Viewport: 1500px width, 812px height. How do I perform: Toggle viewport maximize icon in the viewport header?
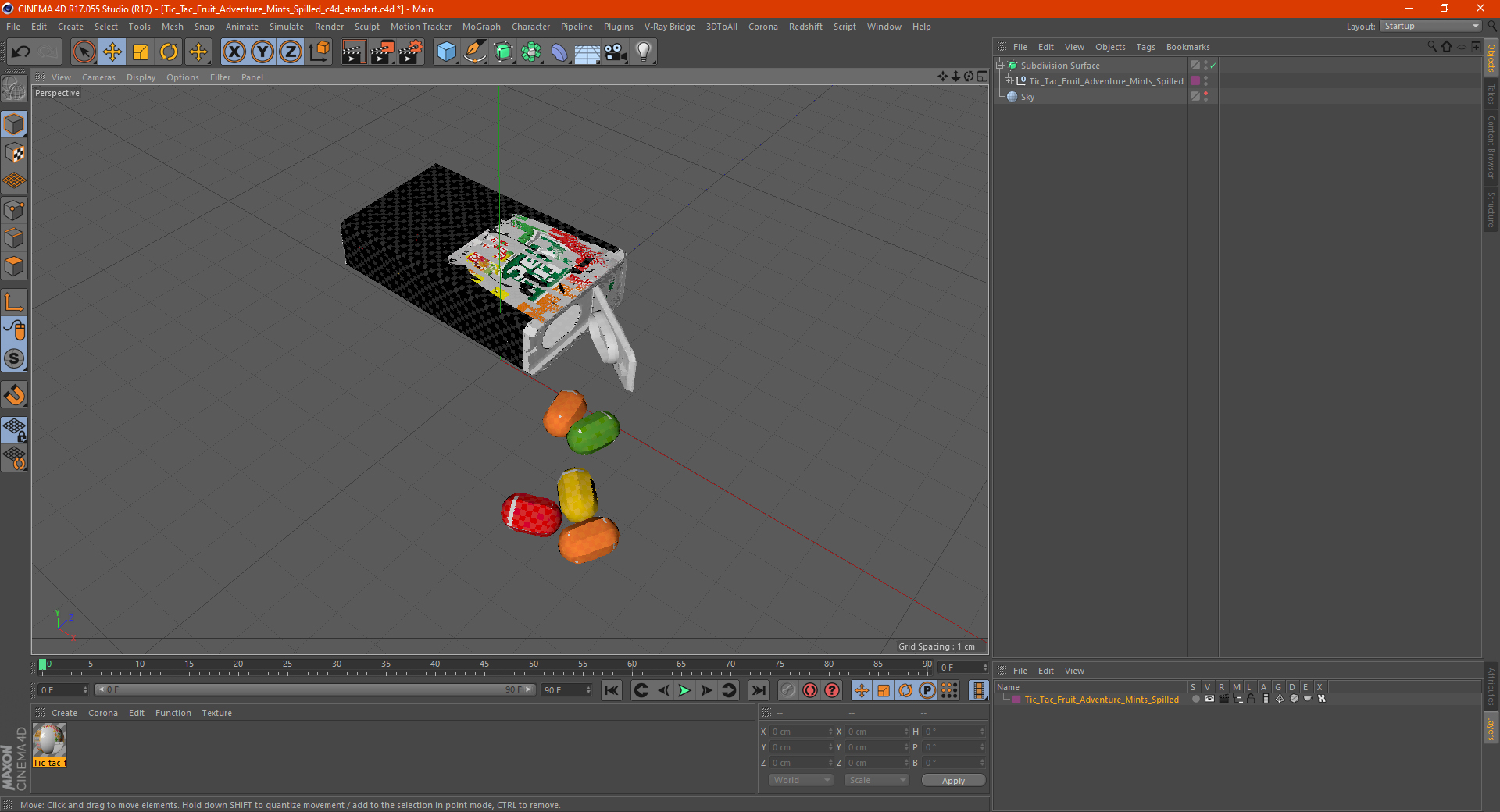pyautogui.click(x=982, y=77)
